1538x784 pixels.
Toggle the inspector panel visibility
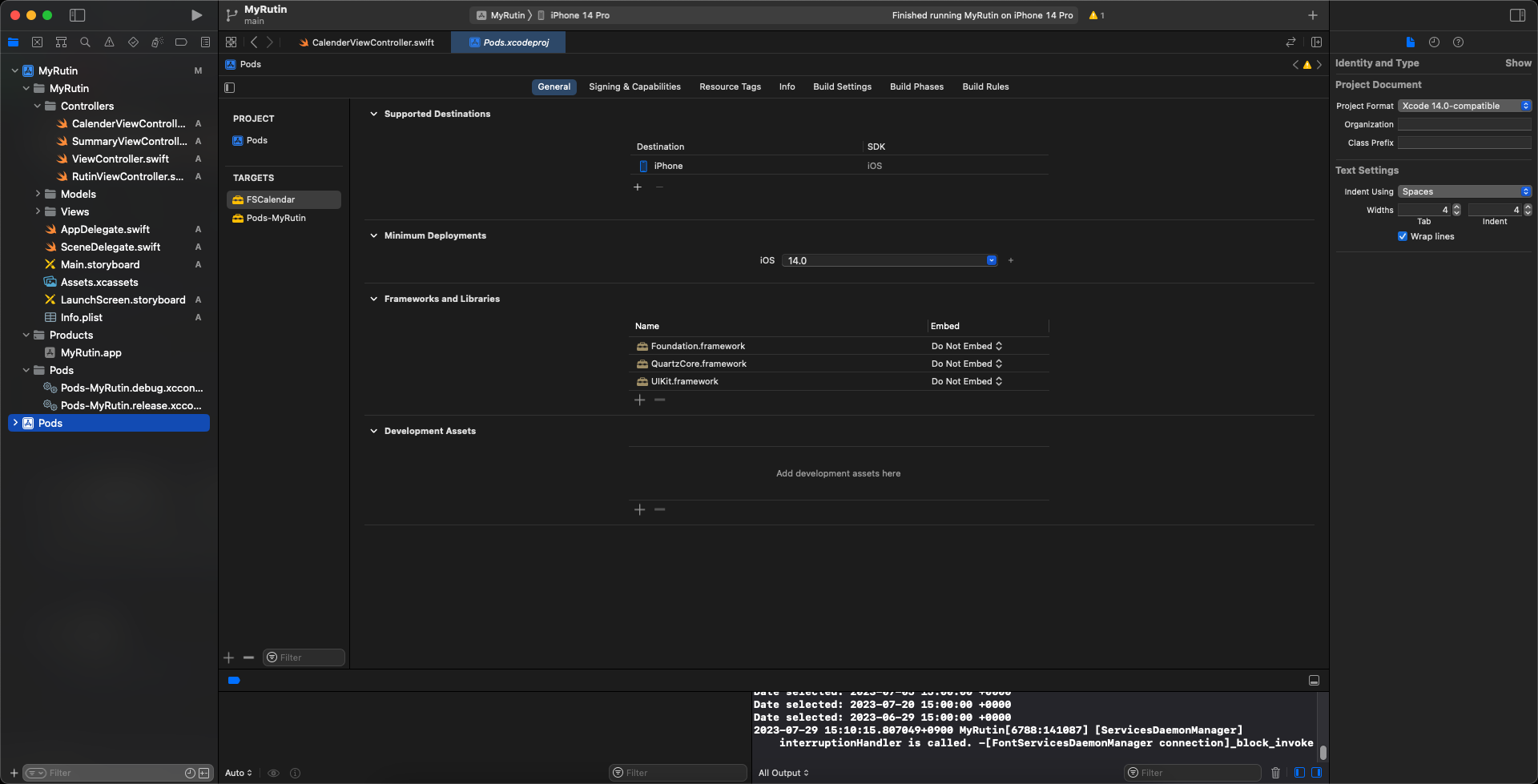tap(1517, 15)
